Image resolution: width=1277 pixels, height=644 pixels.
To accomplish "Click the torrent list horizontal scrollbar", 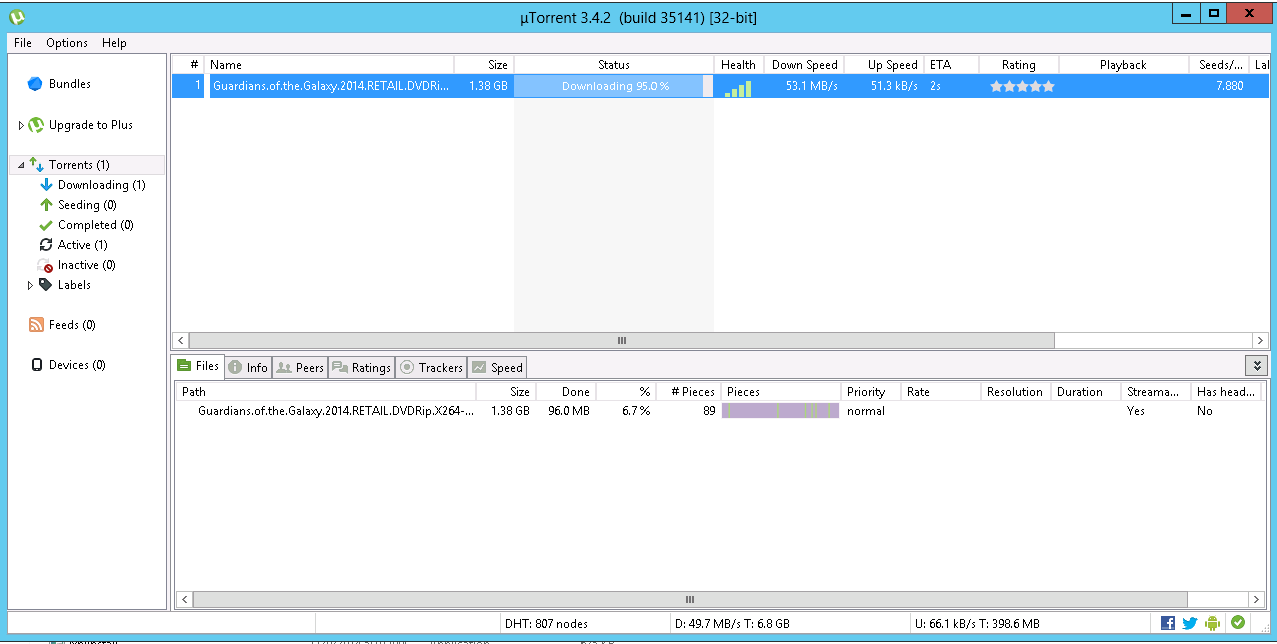I will pyautogui.click(x=620, y=340).
